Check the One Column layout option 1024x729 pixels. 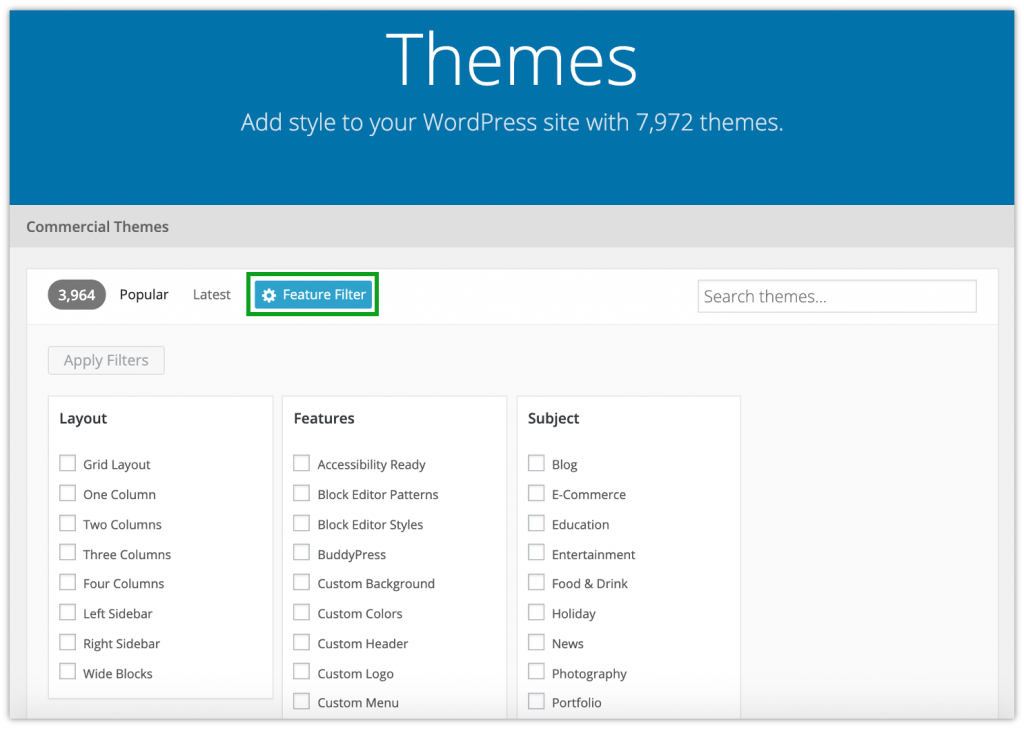[x=67, y=493]
